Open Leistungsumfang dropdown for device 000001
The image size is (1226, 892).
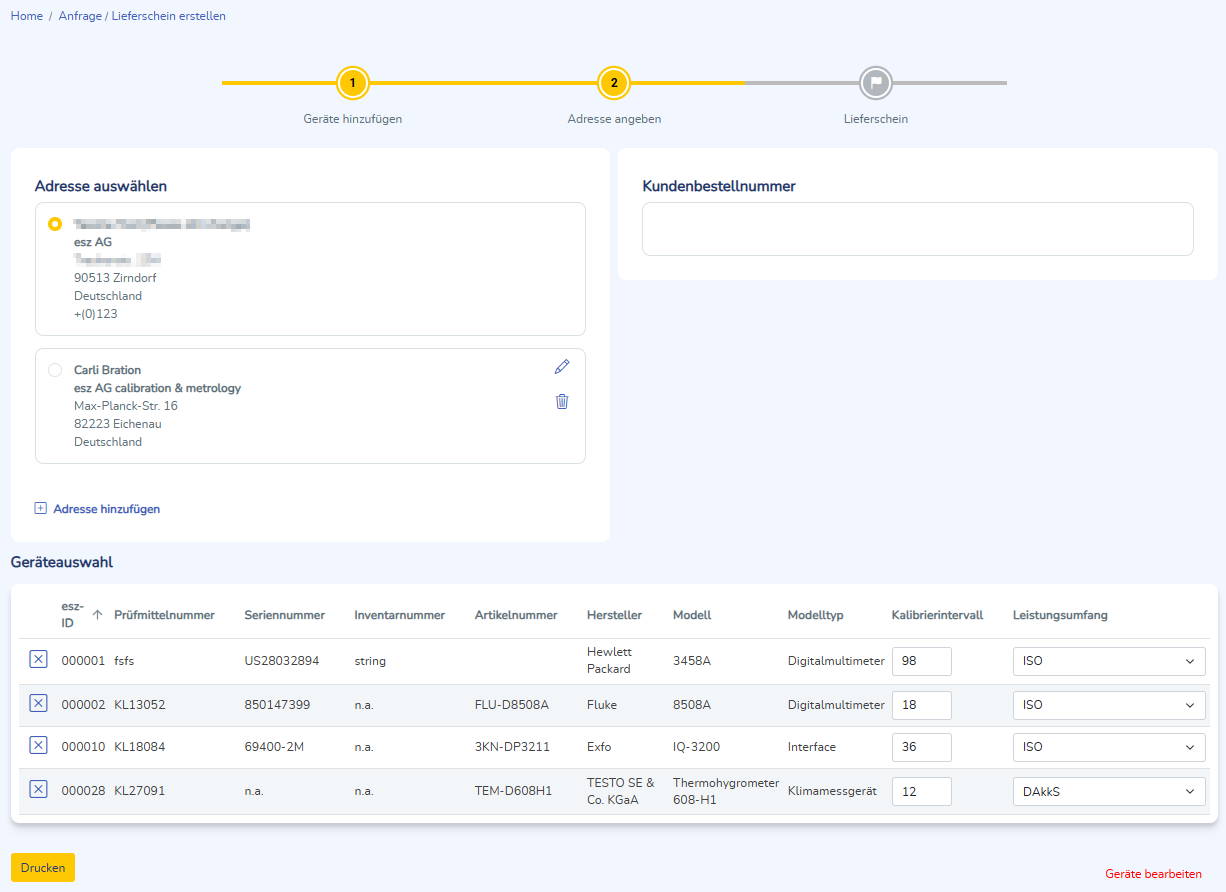[x=1108, y=661]
